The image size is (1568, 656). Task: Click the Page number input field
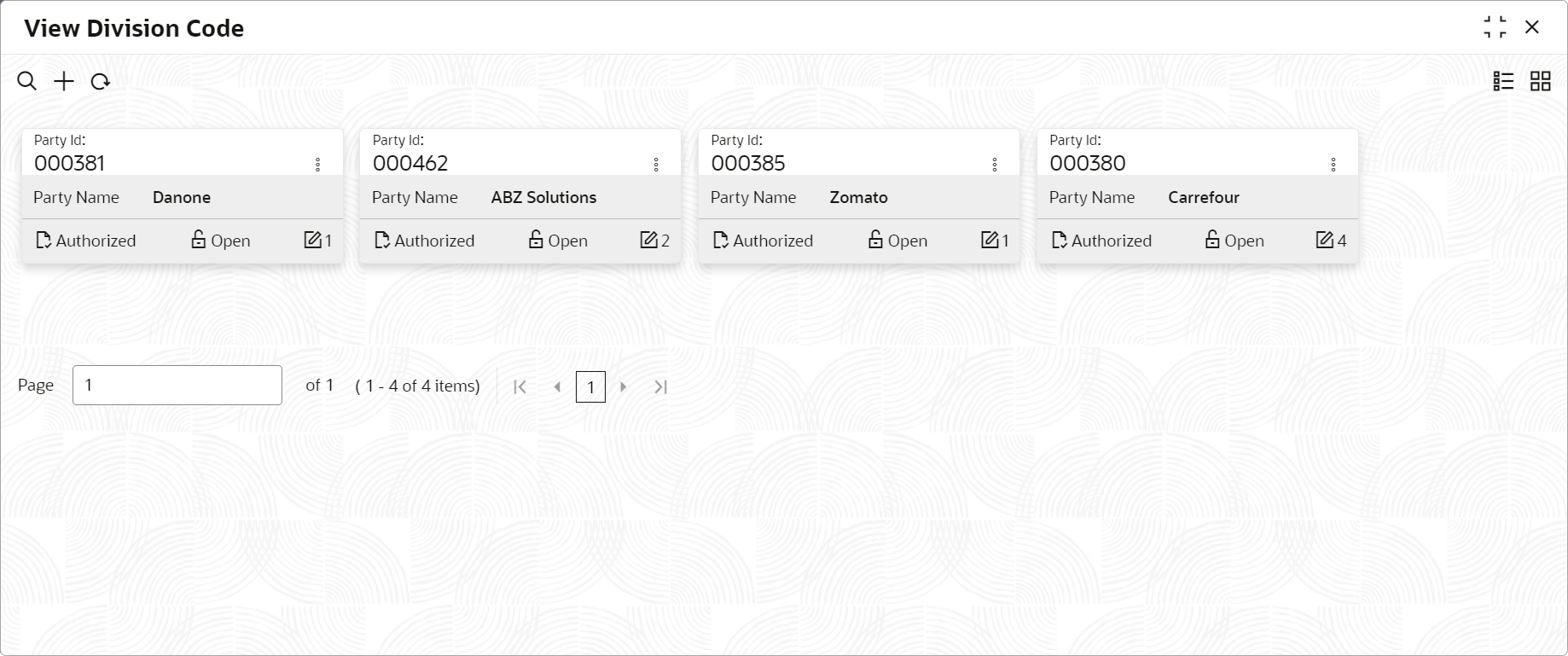177,385
